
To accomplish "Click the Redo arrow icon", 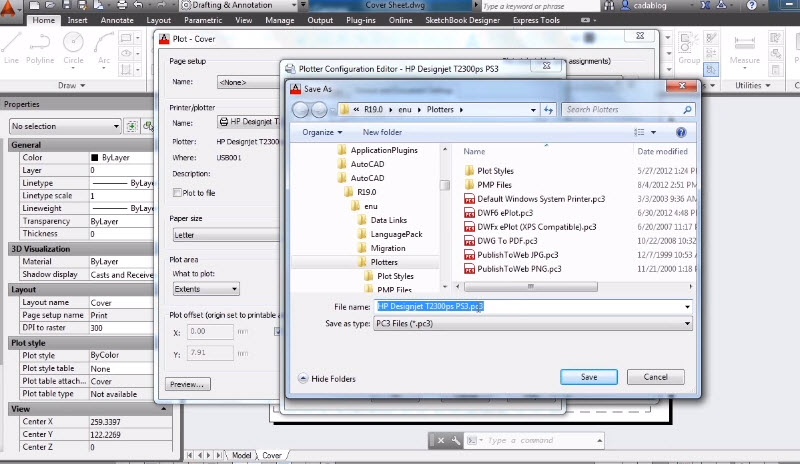I will click(161, 6).
